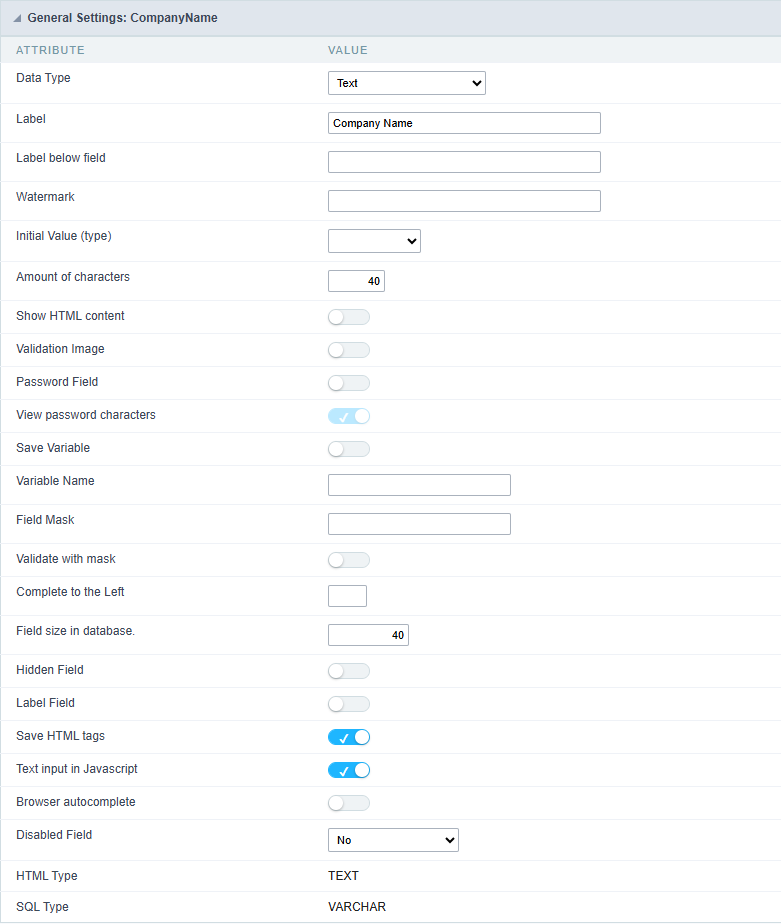This screenshot has height=924, width=781.
Task: Turn off Text input in Javascript
Action: [349, 770]
